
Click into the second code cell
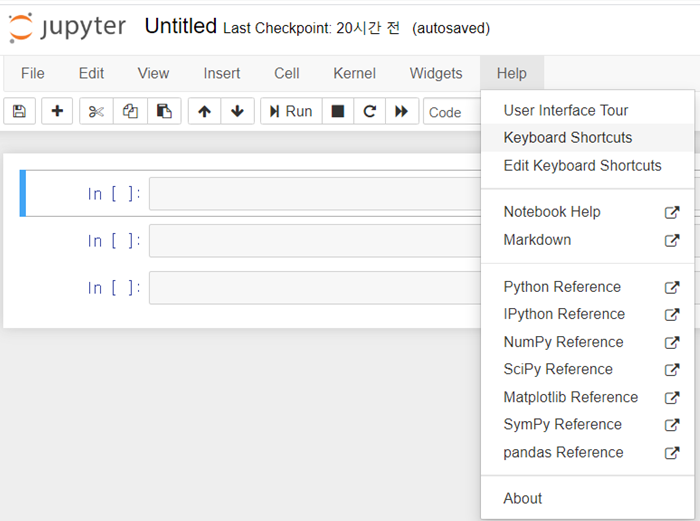[315, 241]
